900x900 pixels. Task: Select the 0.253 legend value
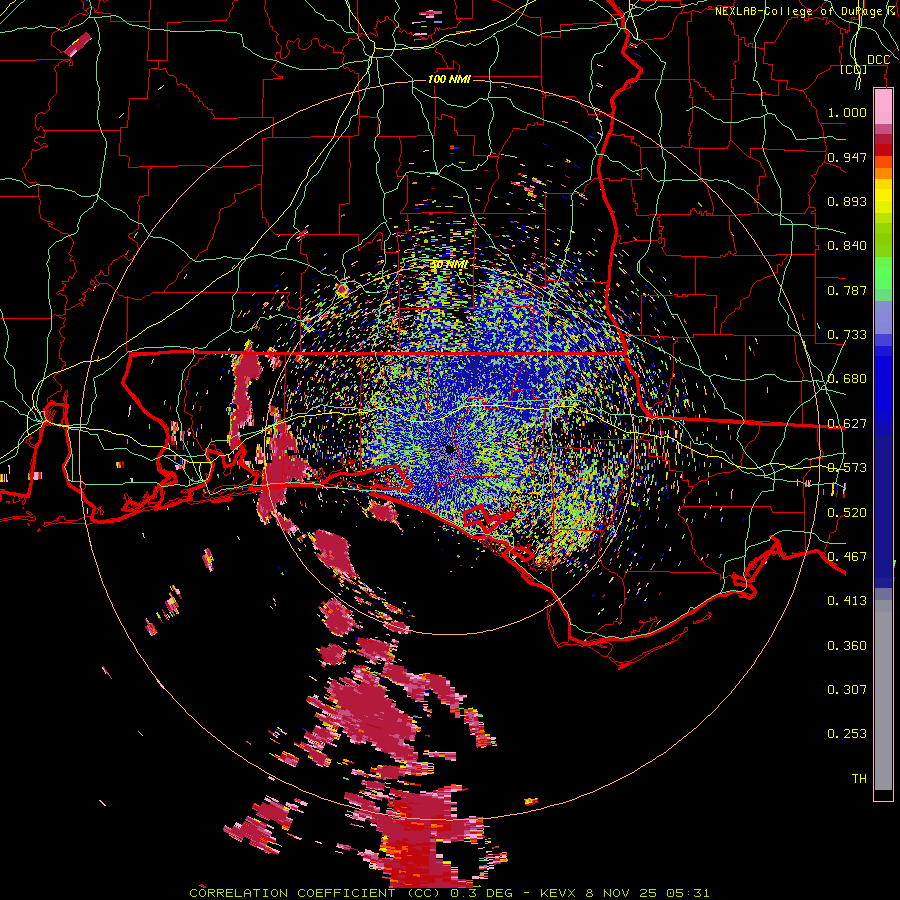coord(847,734)
